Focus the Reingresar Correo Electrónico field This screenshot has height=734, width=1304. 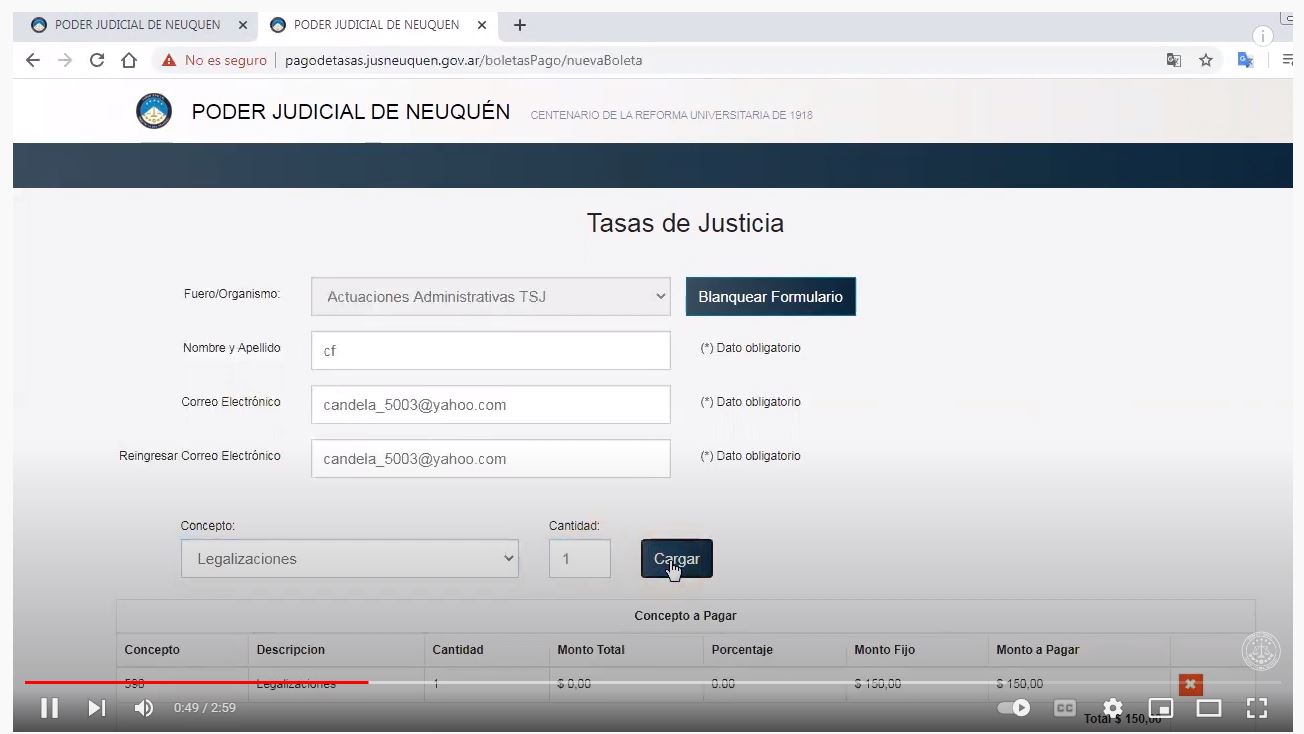coord(490,459)
